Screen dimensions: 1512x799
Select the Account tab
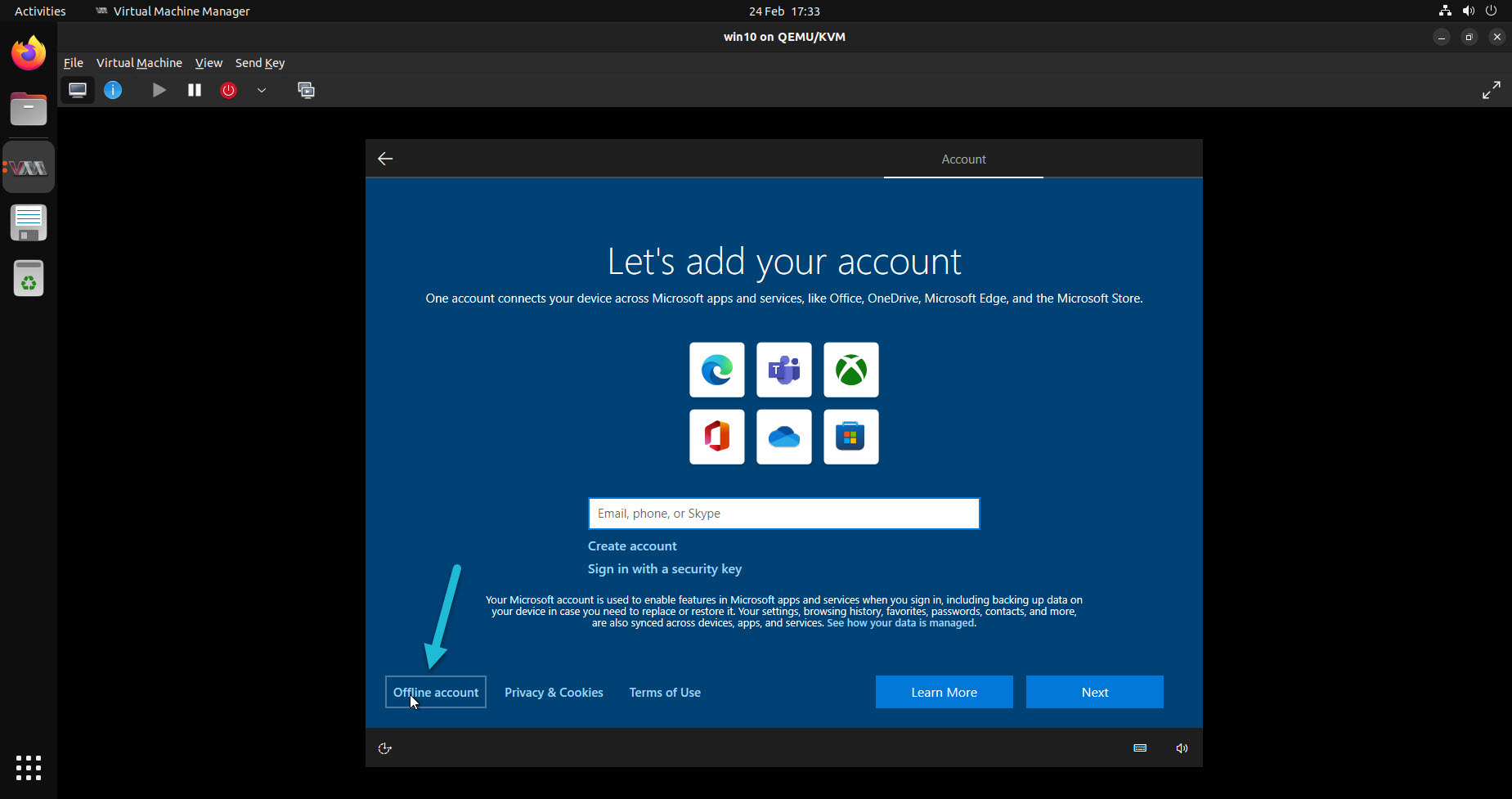[962, 159]
